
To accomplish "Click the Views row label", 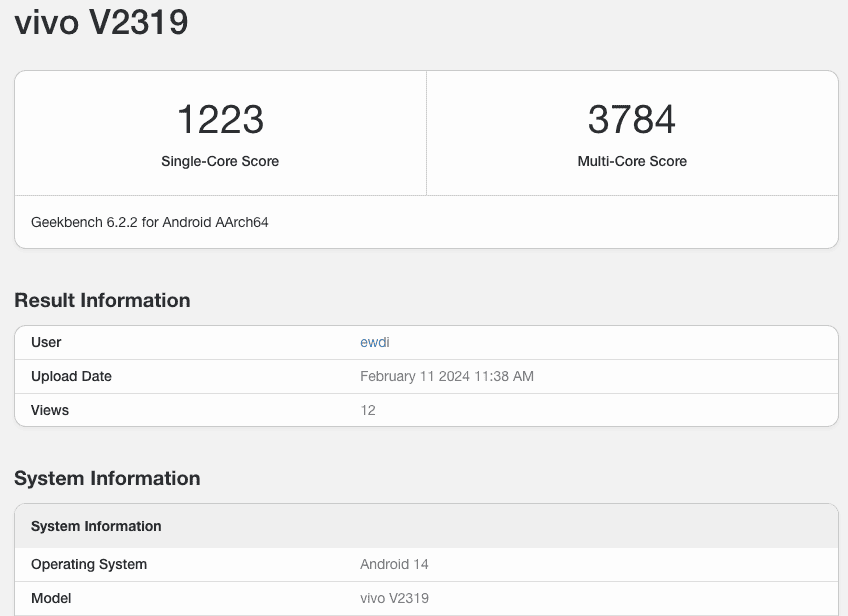I will point(50,410).
